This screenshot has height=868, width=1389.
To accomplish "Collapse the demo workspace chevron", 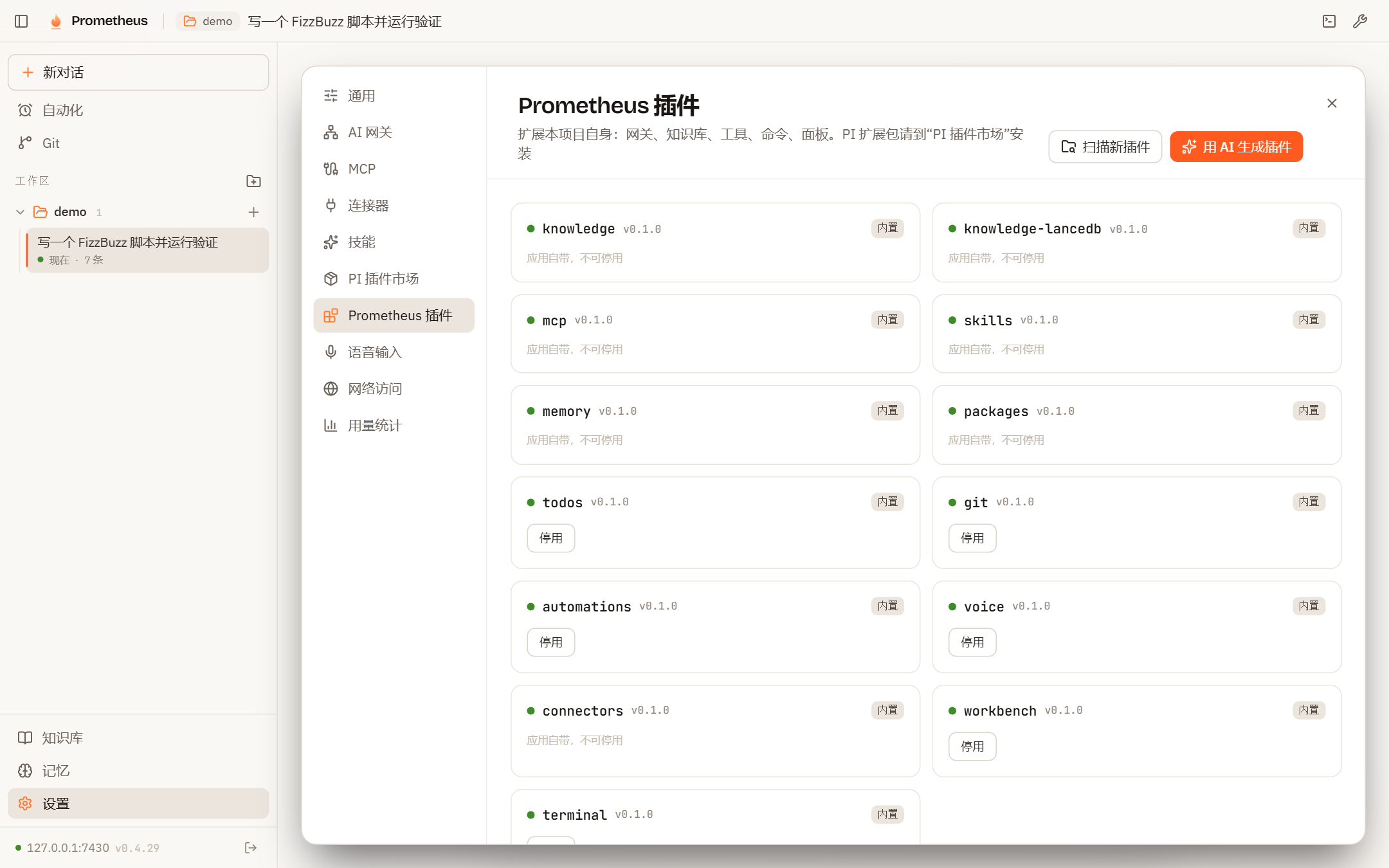I will (20, 212).
